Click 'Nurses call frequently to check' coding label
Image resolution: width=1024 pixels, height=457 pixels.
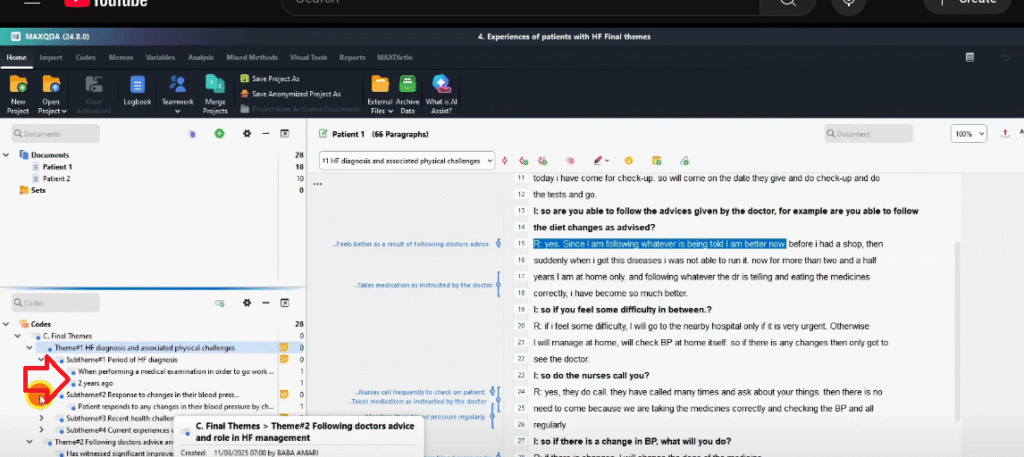(421, 392)
